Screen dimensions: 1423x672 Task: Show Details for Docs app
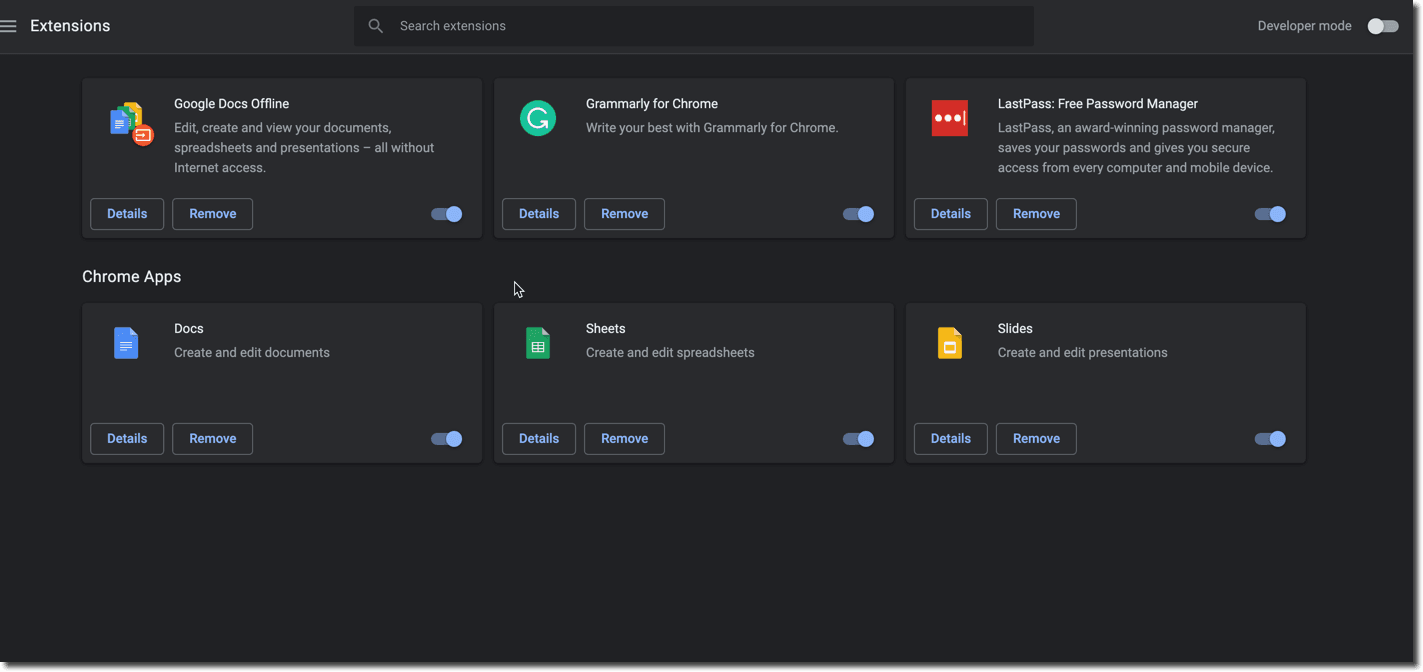pyautogui.click(x=127, y=439)
